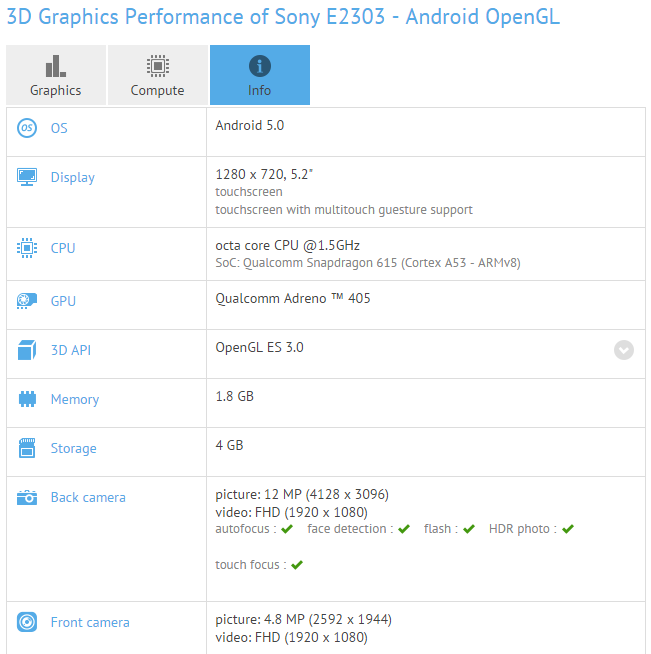Select the '4 GB' storage value

click(x=229, y=445)
